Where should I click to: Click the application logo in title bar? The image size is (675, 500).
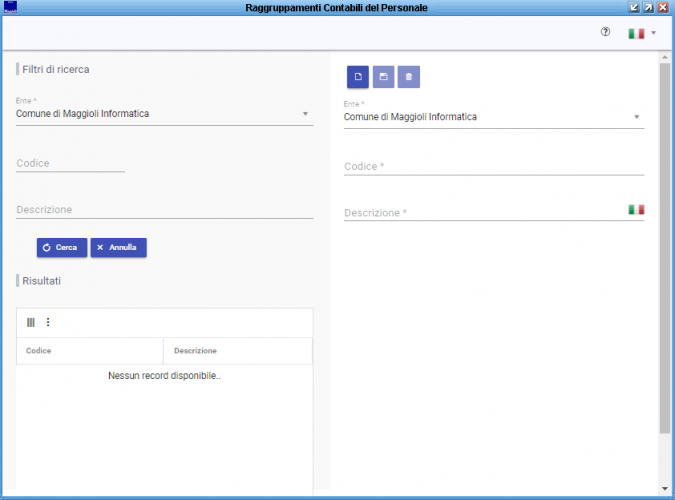pos(10,7)
